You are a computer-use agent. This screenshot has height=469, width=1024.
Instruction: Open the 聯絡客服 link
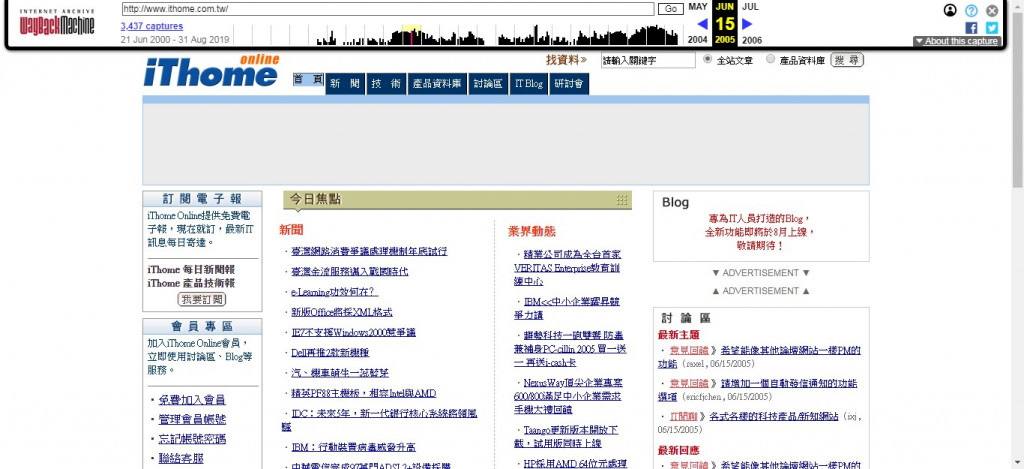coord(181,459)
